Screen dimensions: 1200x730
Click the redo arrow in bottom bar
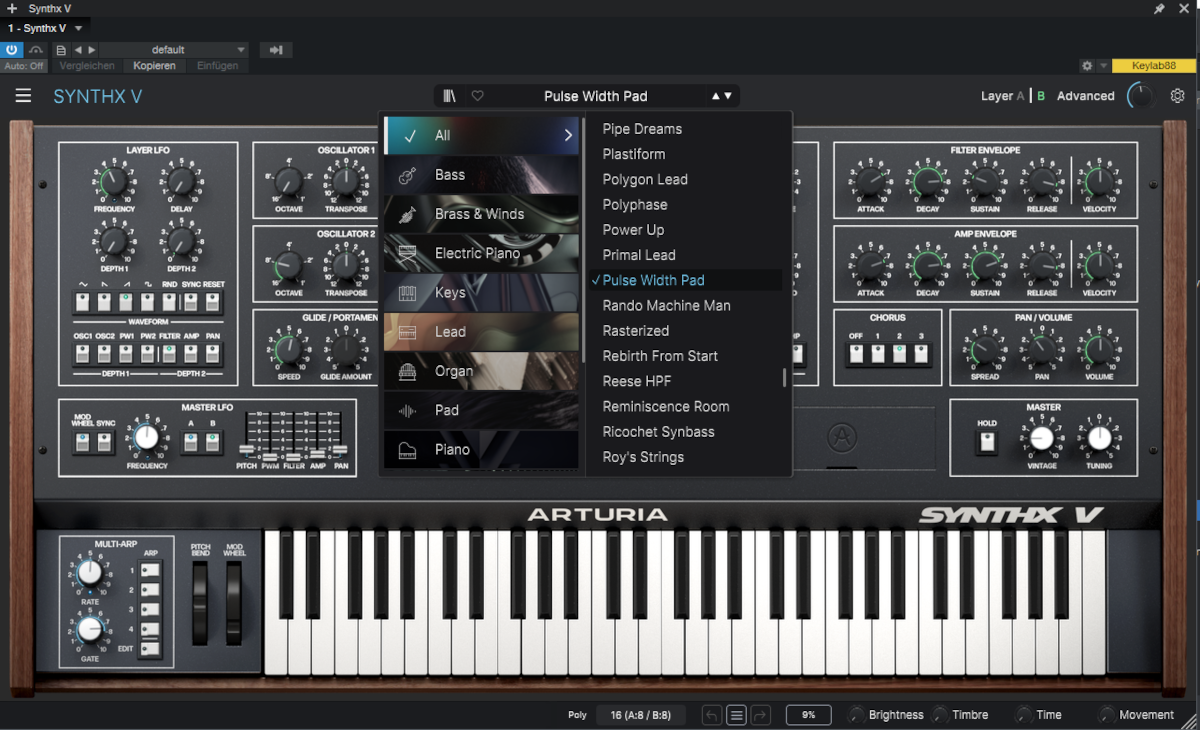[760, 715]
